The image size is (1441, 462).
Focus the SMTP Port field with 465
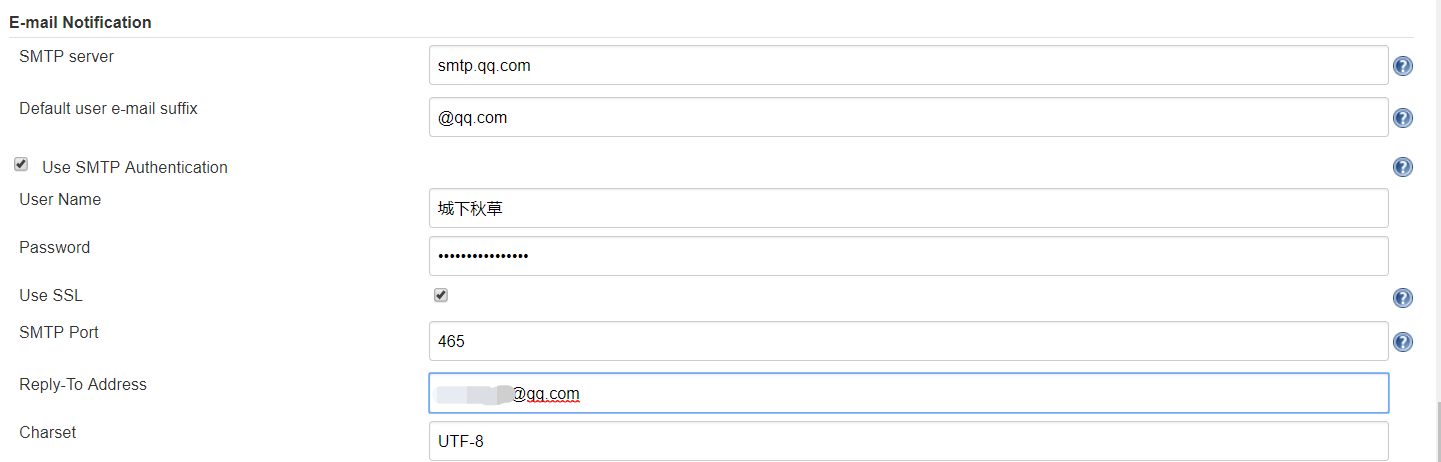coord(908,341)
